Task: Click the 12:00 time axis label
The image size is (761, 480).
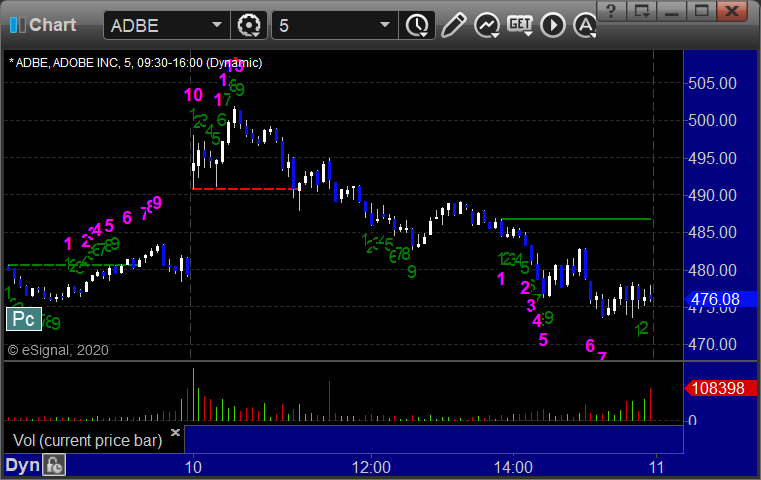Action: click(x=371, y=467)
